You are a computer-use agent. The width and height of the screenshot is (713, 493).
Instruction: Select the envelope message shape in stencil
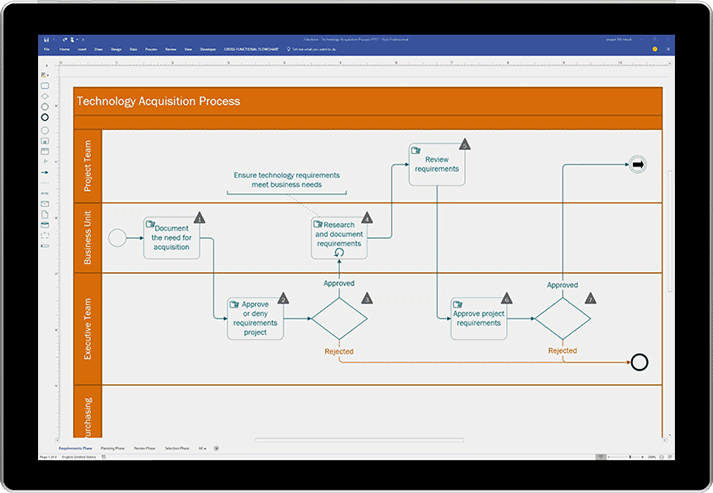coord(45,204)
